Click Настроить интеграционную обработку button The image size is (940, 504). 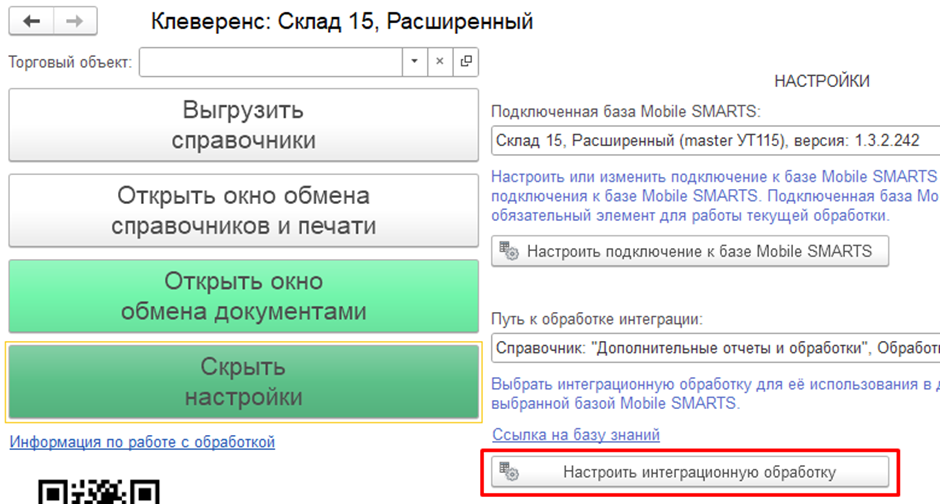(690, 472)
